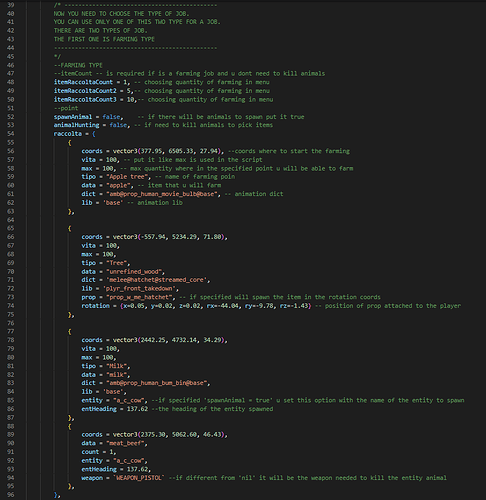Viewport: 486px width, 500px height.
Task: Click the "Tree" string on line 69
Action: pos(116,263)
